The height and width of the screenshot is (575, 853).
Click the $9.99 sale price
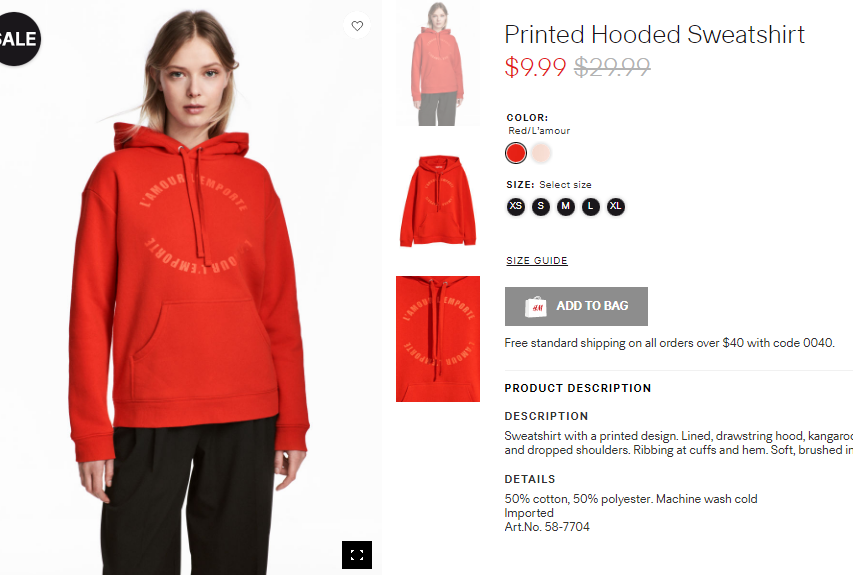[535, 67]
